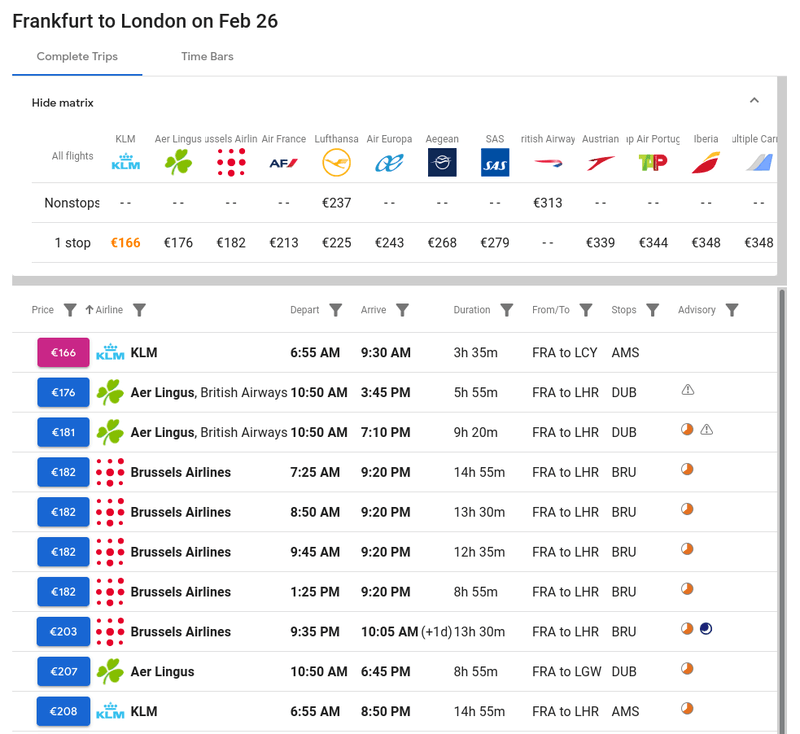Click warning triangle on €176 Aer Lingus flight

pos(687,390)
